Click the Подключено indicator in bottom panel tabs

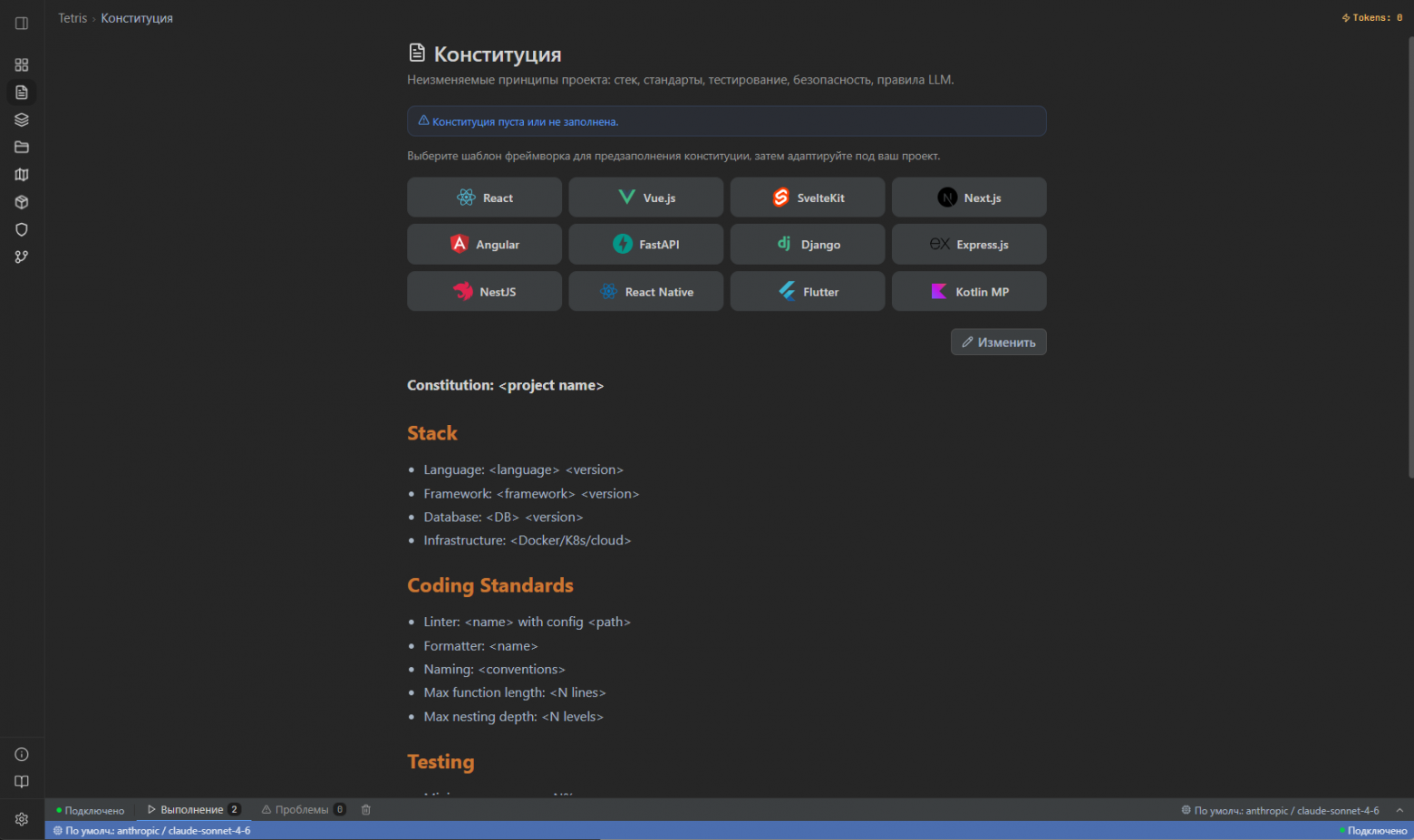click(x=91, y=810)
